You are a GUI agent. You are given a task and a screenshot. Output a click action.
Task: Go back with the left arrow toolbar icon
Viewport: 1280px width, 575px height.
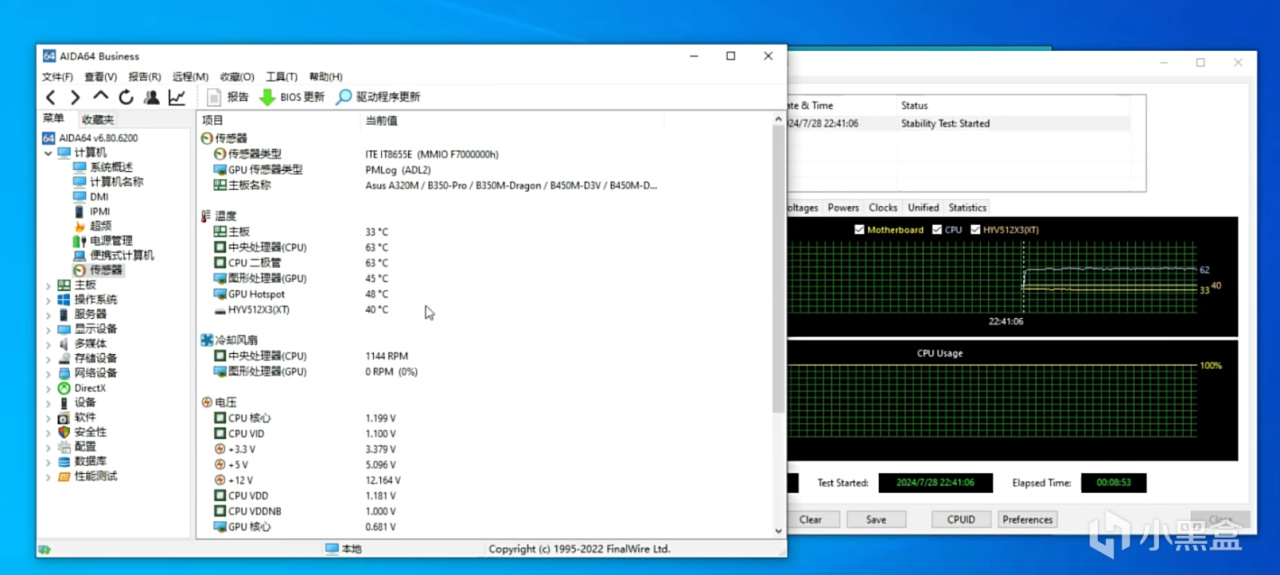tap(51, 97)
